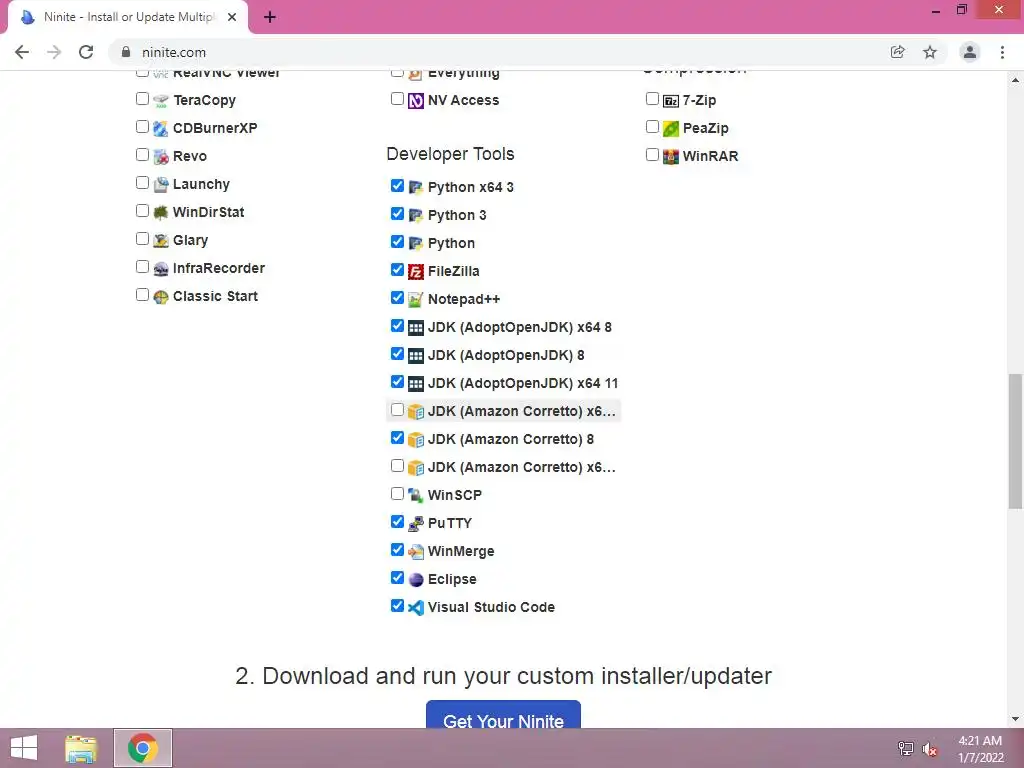Select the Ninite browser tab
Viewport: 1024px width, 768px height.
pyautogui.click(x=128, y=17)
